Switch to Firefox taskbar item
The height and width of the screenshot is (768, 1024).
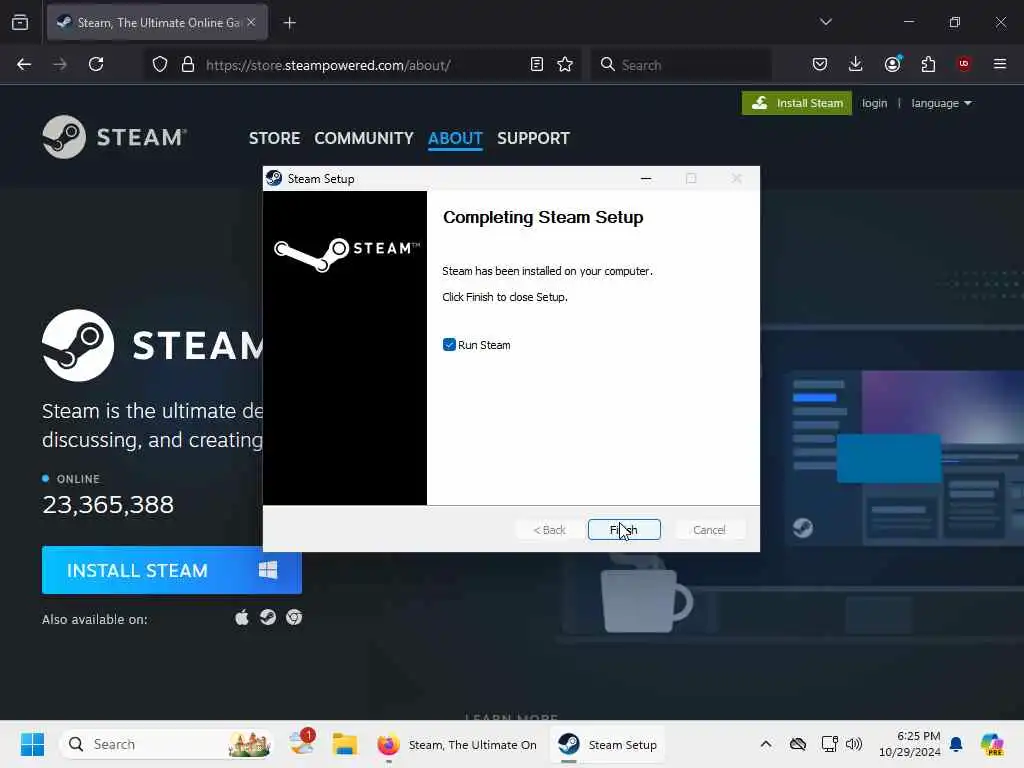(x=457, y=744)
